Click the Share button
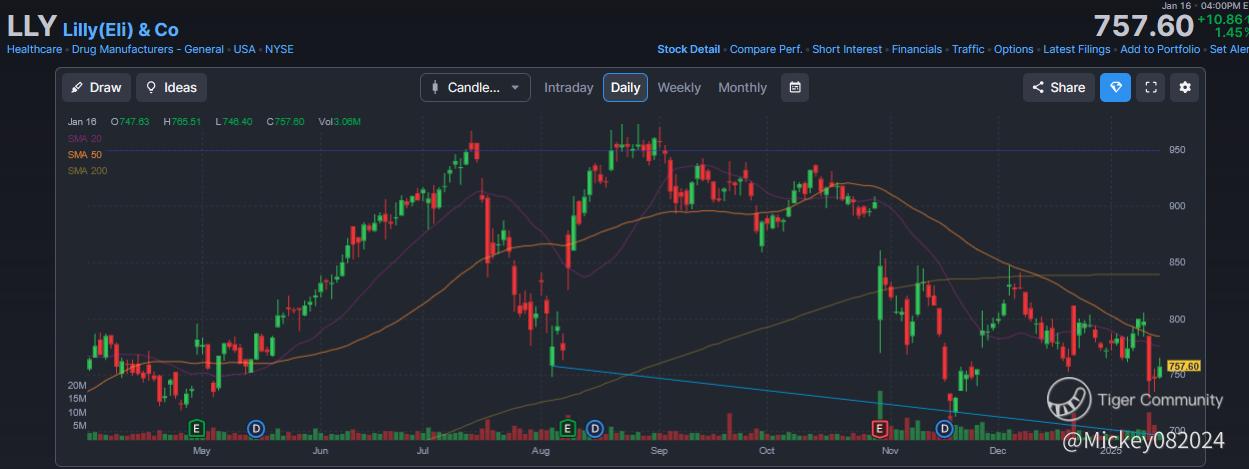 (x=1058, y=87)
